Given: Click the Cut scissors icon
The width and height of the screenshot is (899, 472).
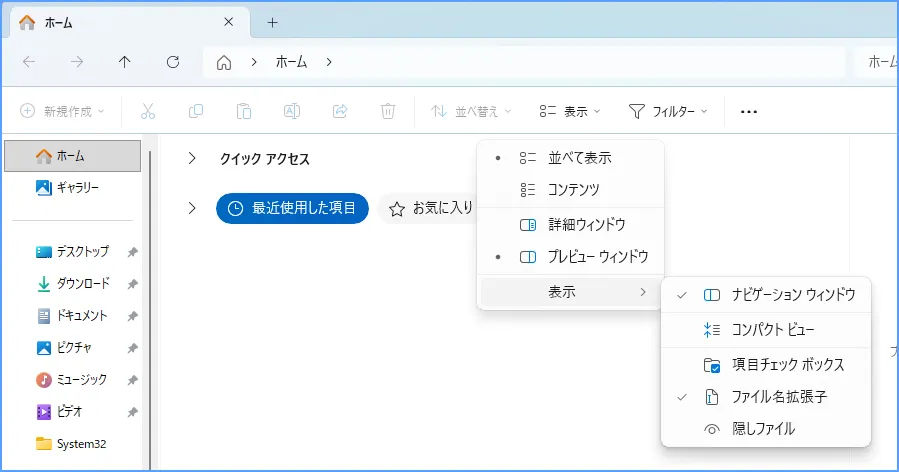Looking at the screenshot, I should (148, 111).
